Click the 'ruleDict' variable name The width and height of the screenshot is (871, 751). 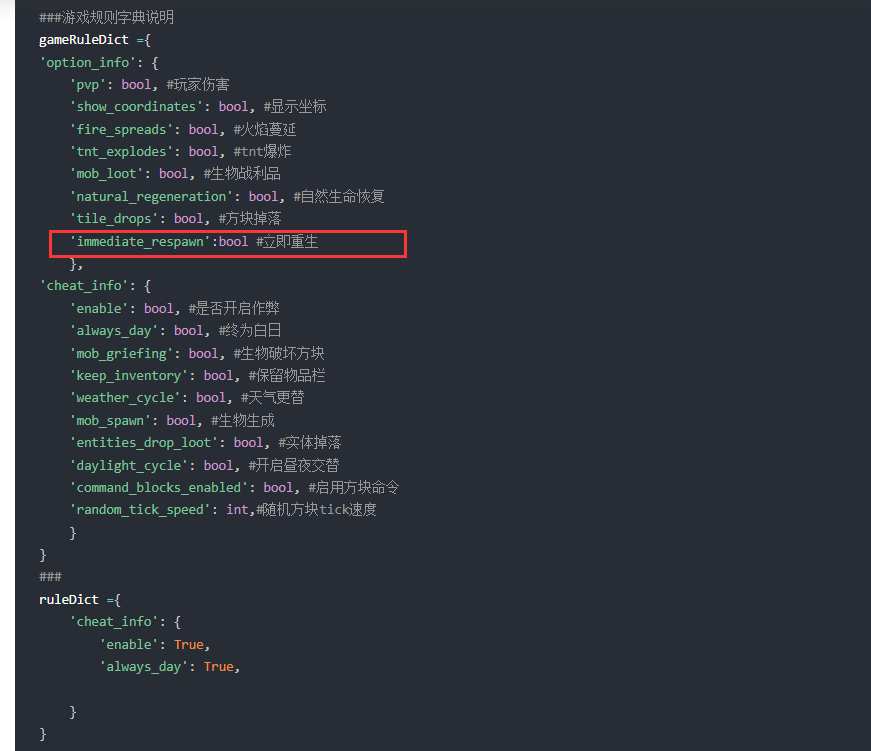pyautogui.click(x=69, y=600)
